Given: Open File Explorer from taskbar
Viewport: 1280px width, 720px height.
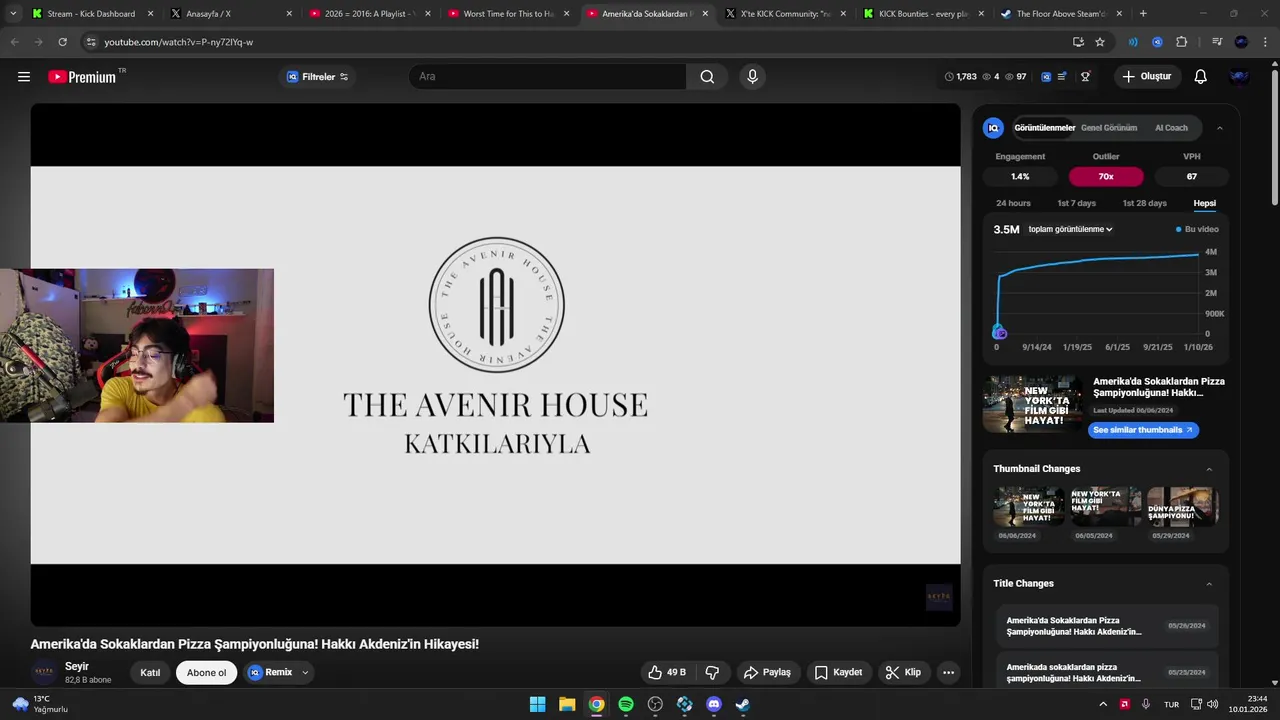Looking at the screenshot, I should click(x=567, y=704).
